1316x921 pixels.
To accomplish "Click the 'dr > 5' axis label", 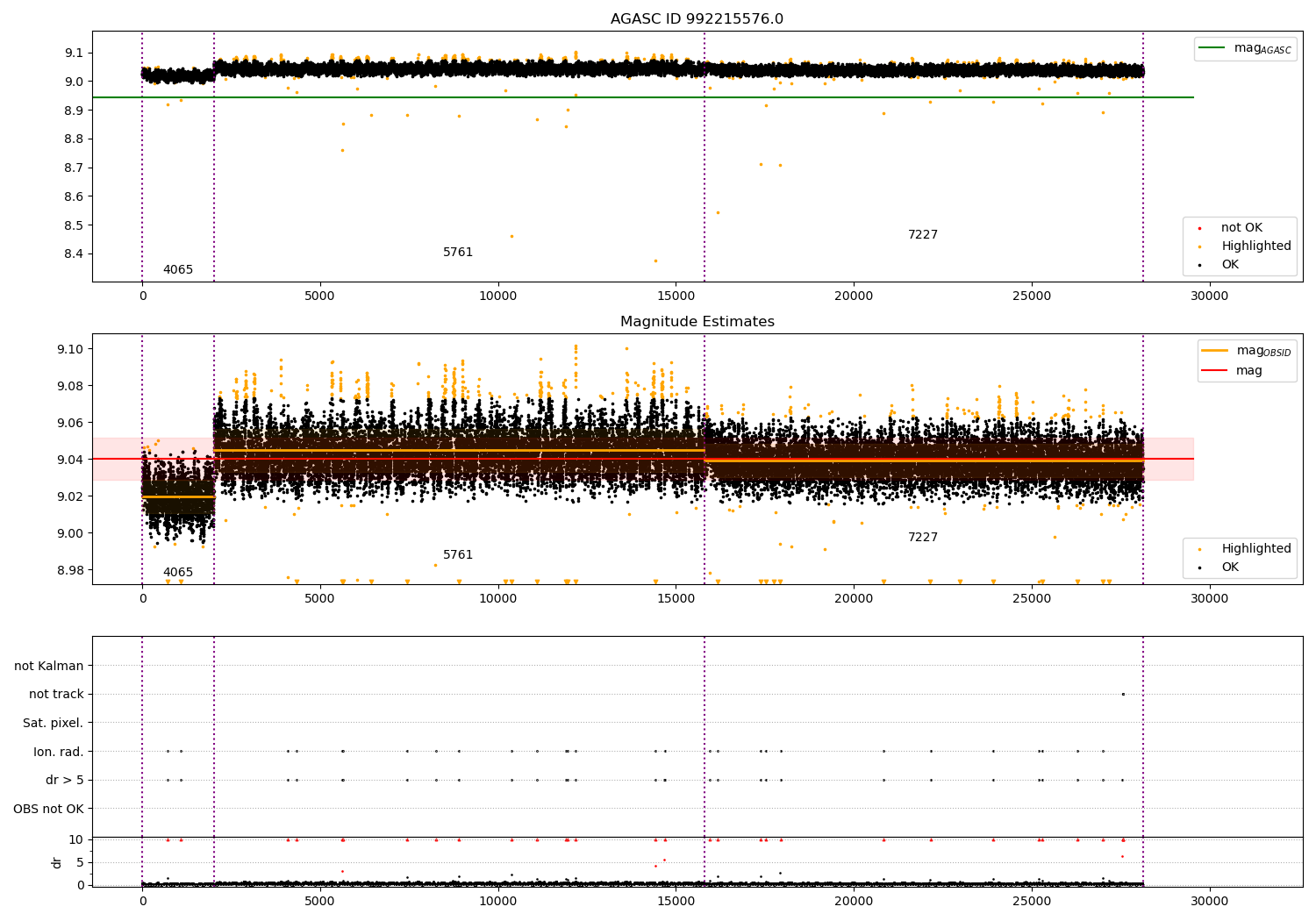I will coord(65,780).
